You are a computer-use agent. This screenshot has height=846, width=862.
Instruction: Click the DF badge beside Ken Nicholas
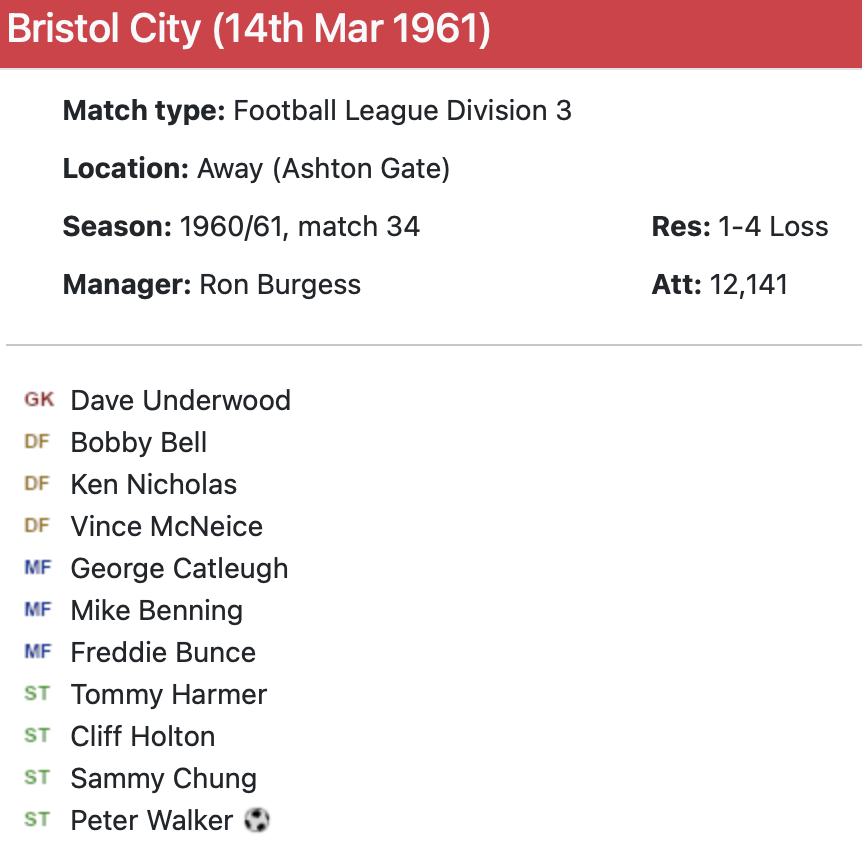point(37,484)
